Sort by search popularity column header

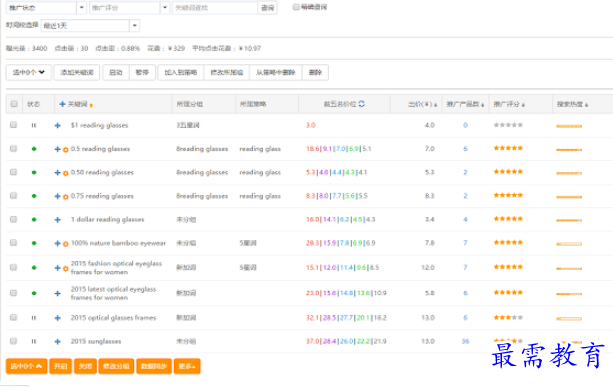point(572,104)
